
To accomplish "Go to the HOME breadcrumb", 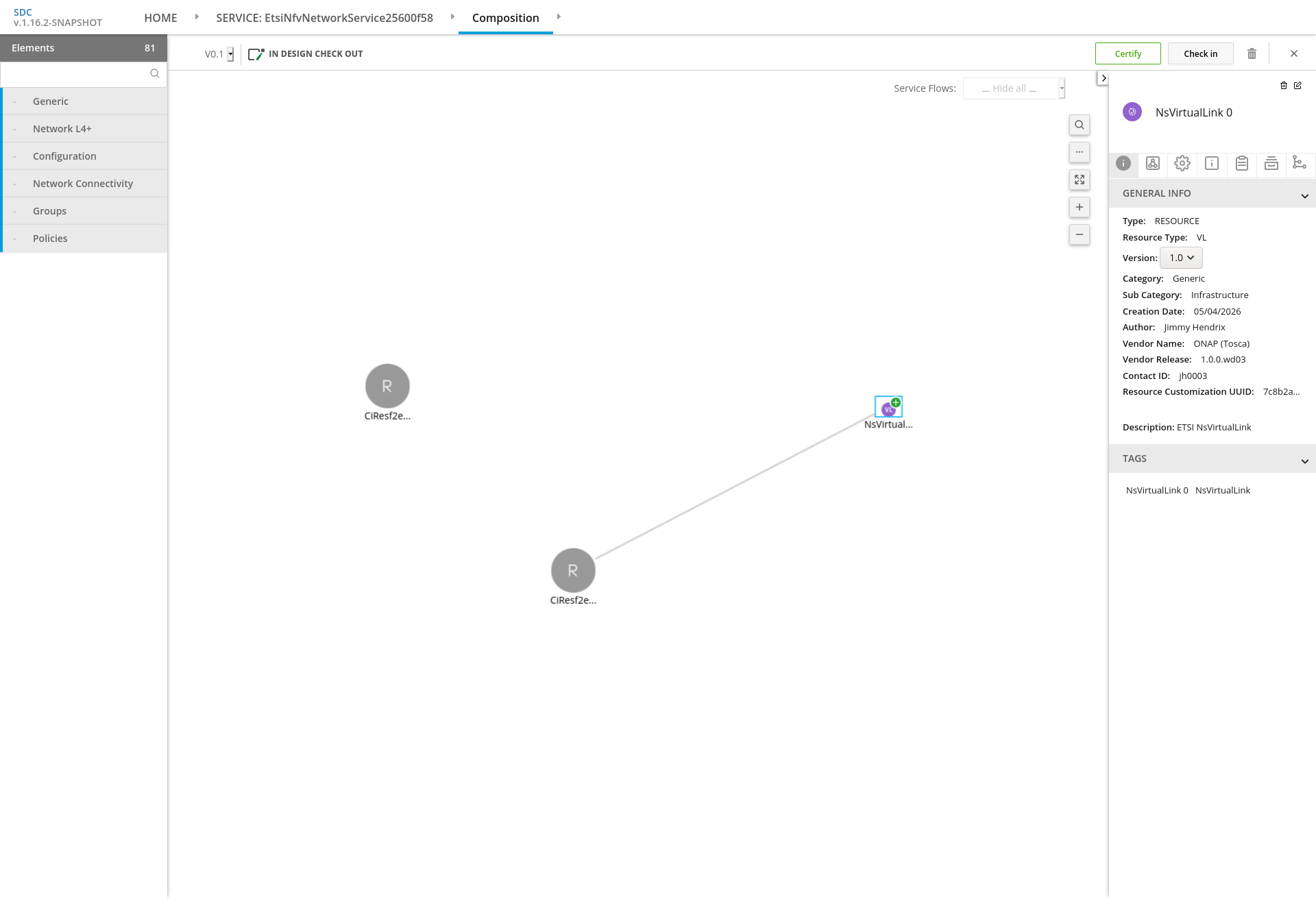I will tap(160, 18).
